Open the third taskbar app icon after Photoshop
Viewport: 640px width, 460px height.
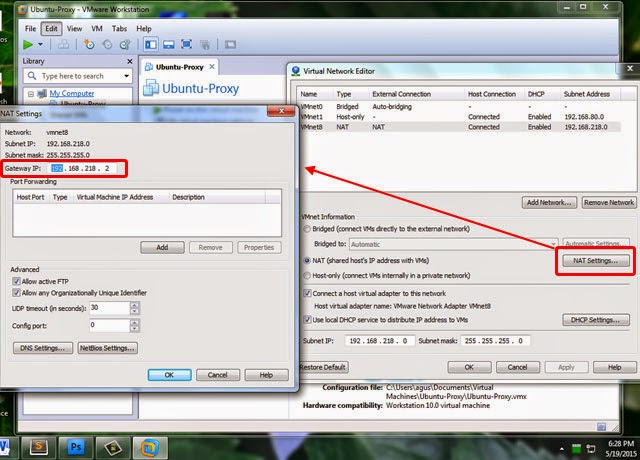point(113,447)
